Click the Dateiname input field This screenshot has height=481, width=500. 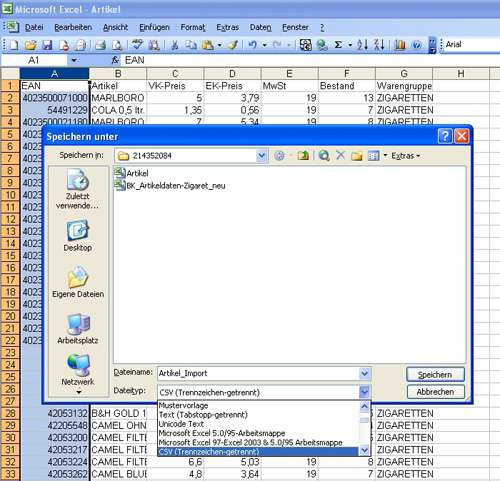(x=258, y=374)
